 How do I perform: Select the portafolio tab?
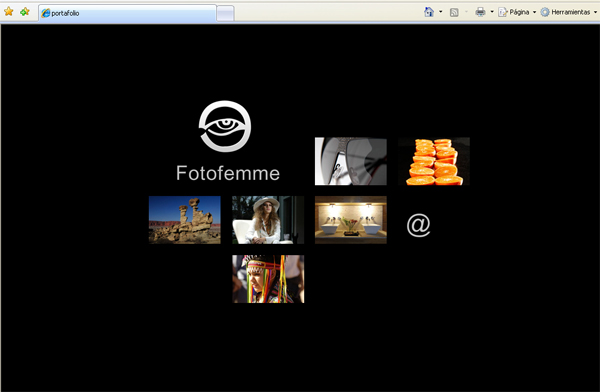pos(127,13)
